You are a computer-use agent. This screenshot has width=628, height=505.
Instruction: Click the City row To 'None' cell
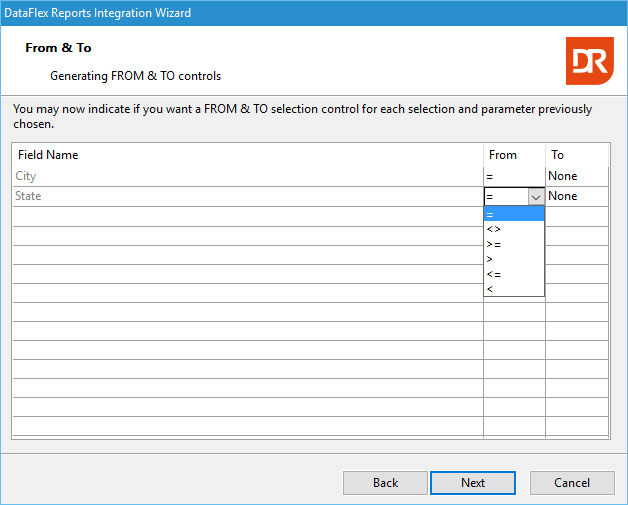(x=577, y=176)
